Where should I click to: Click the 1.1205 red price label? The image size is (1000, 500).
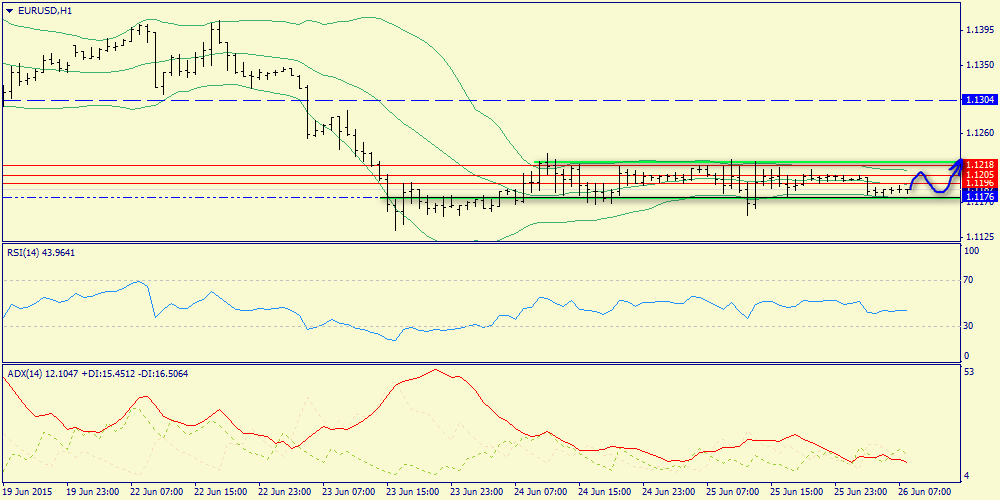pos(980,175)
